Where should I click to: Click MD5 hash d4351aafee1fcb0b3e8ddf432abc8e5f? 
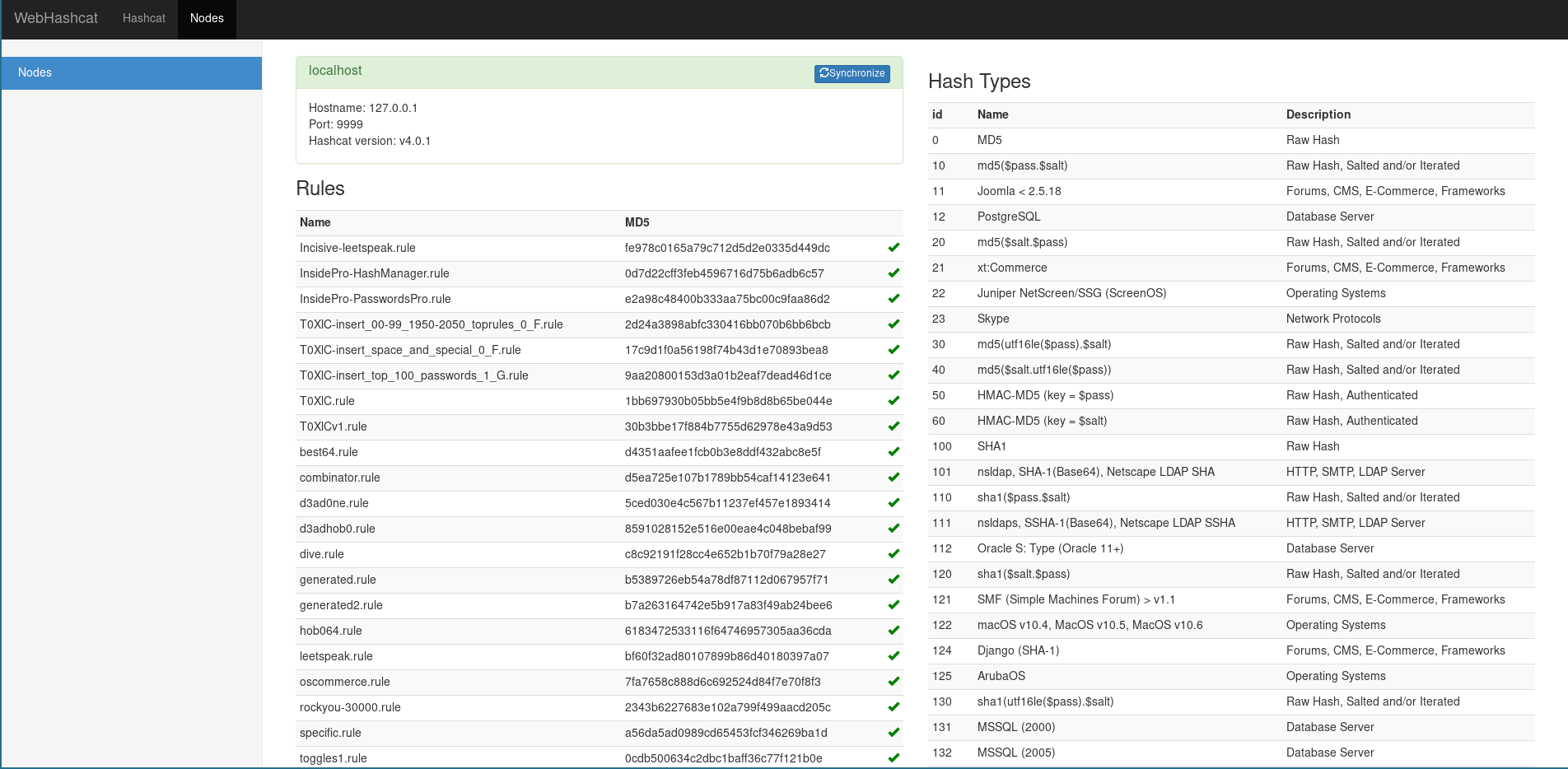click(723, 452)
